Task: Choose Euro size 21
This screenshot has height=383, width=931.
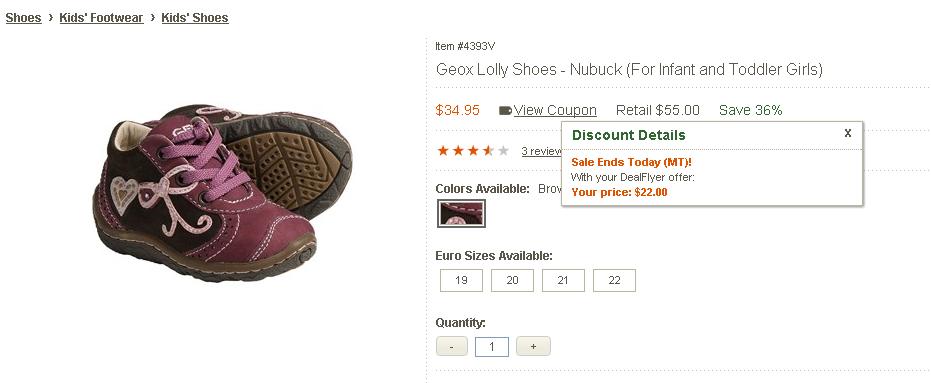Action: click(x=563, y=280)
